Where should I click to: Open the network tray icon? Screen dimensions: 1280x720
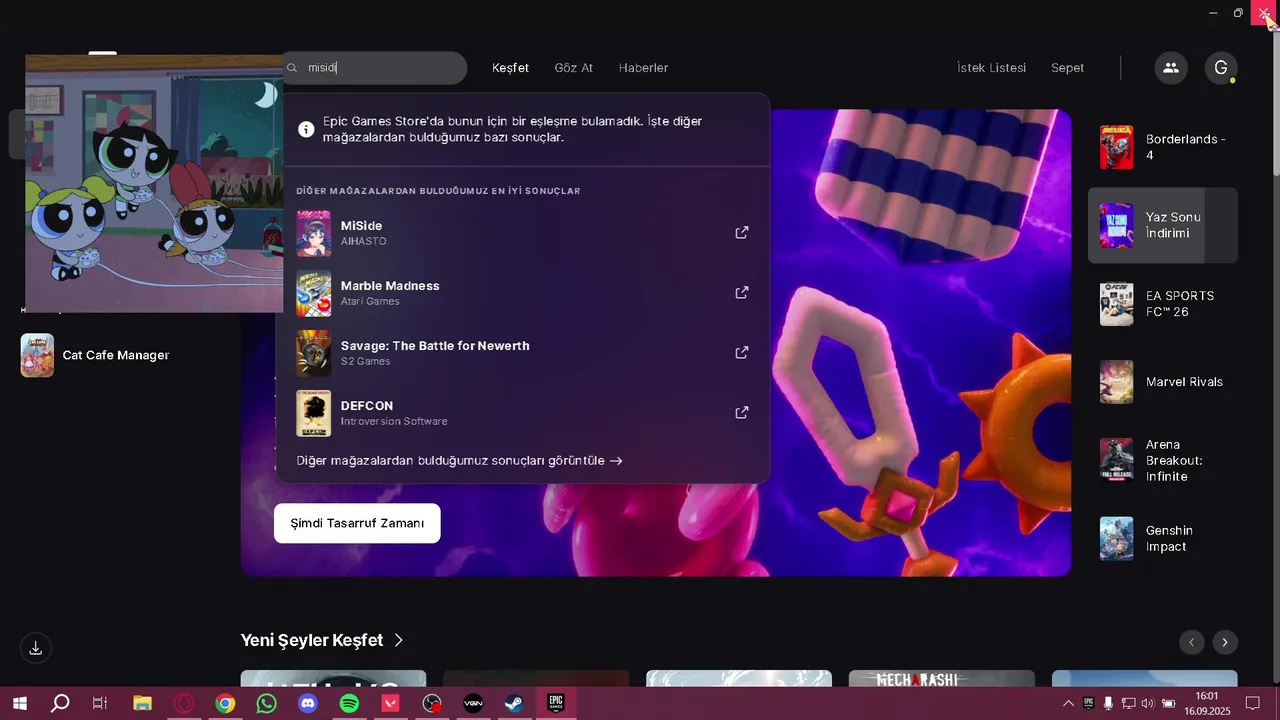tap(1128, 703)
